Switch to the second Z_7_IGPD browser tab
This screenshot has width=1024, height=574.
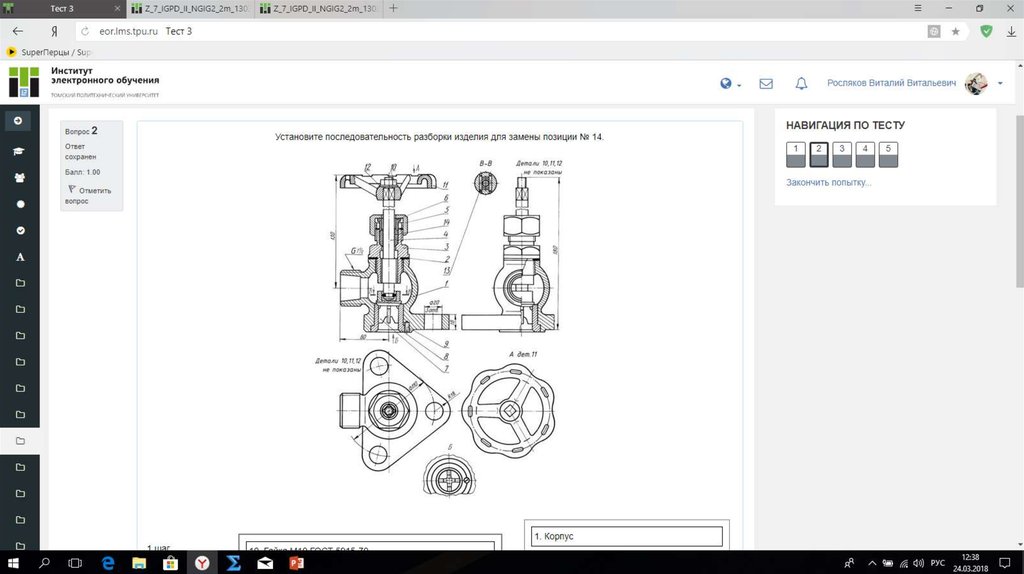click(320, 8)
